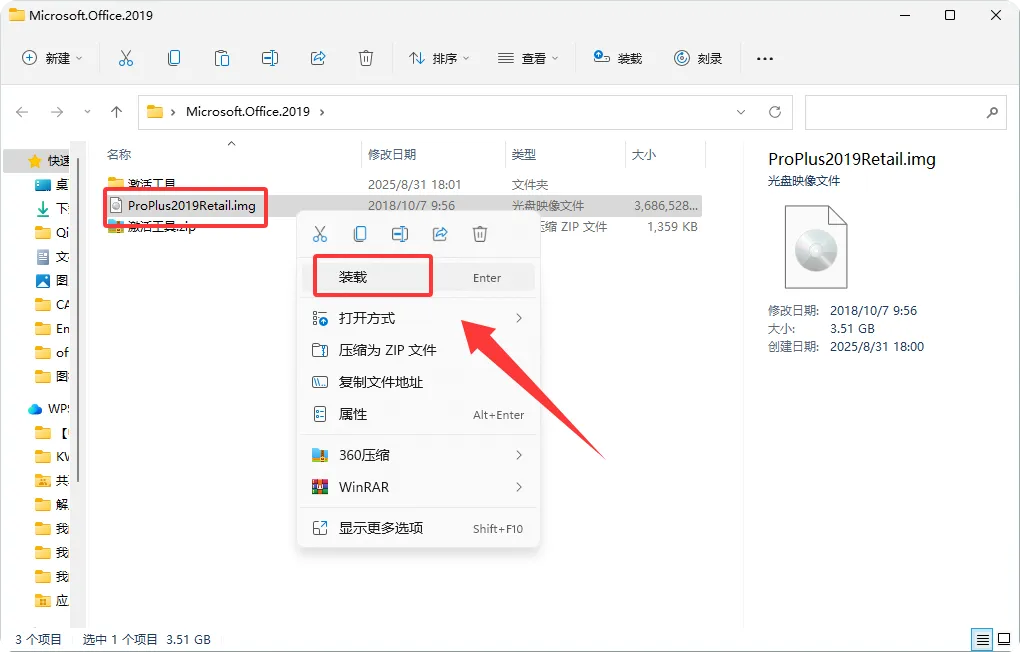
Task: Open recent locations chevron dropdown
Action: pos(87,112)
